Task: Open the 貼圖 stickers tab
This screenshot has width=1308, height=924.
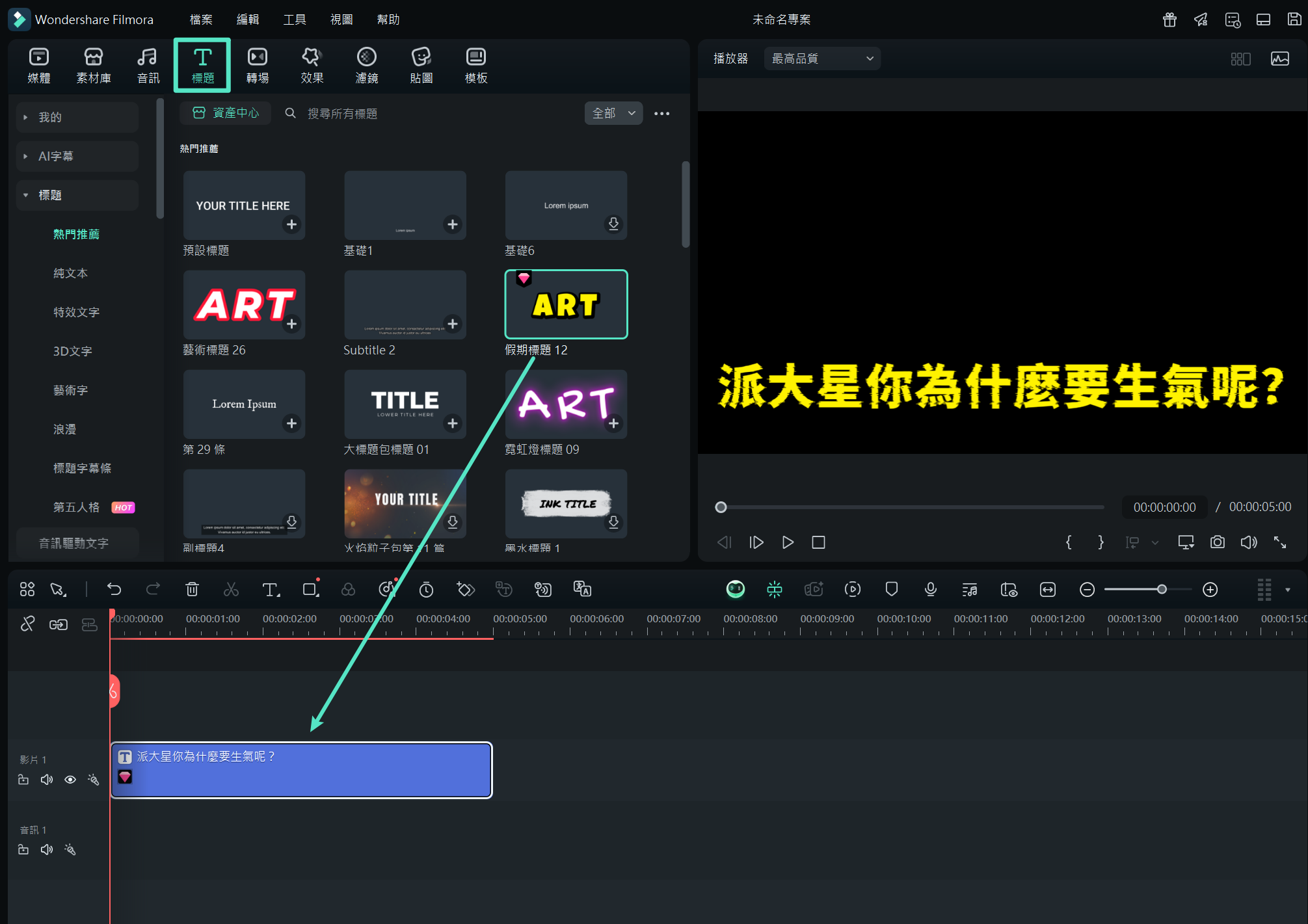Action: (x=421, y=65)
